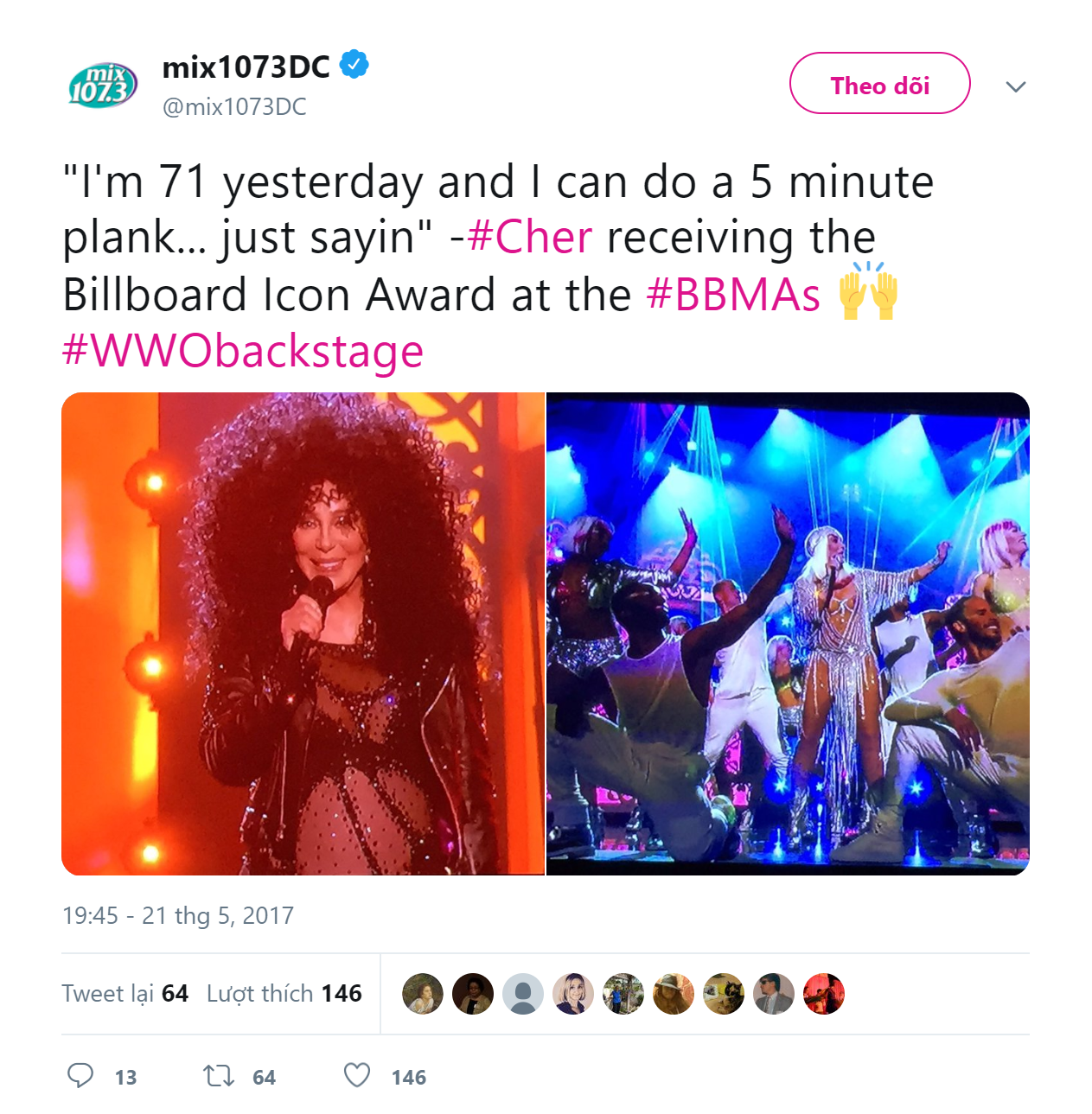The height and width of the screenshot is (1114, 1092).
Task: Open the reply speech bubble icon
Action: (x=80, y=1076)
